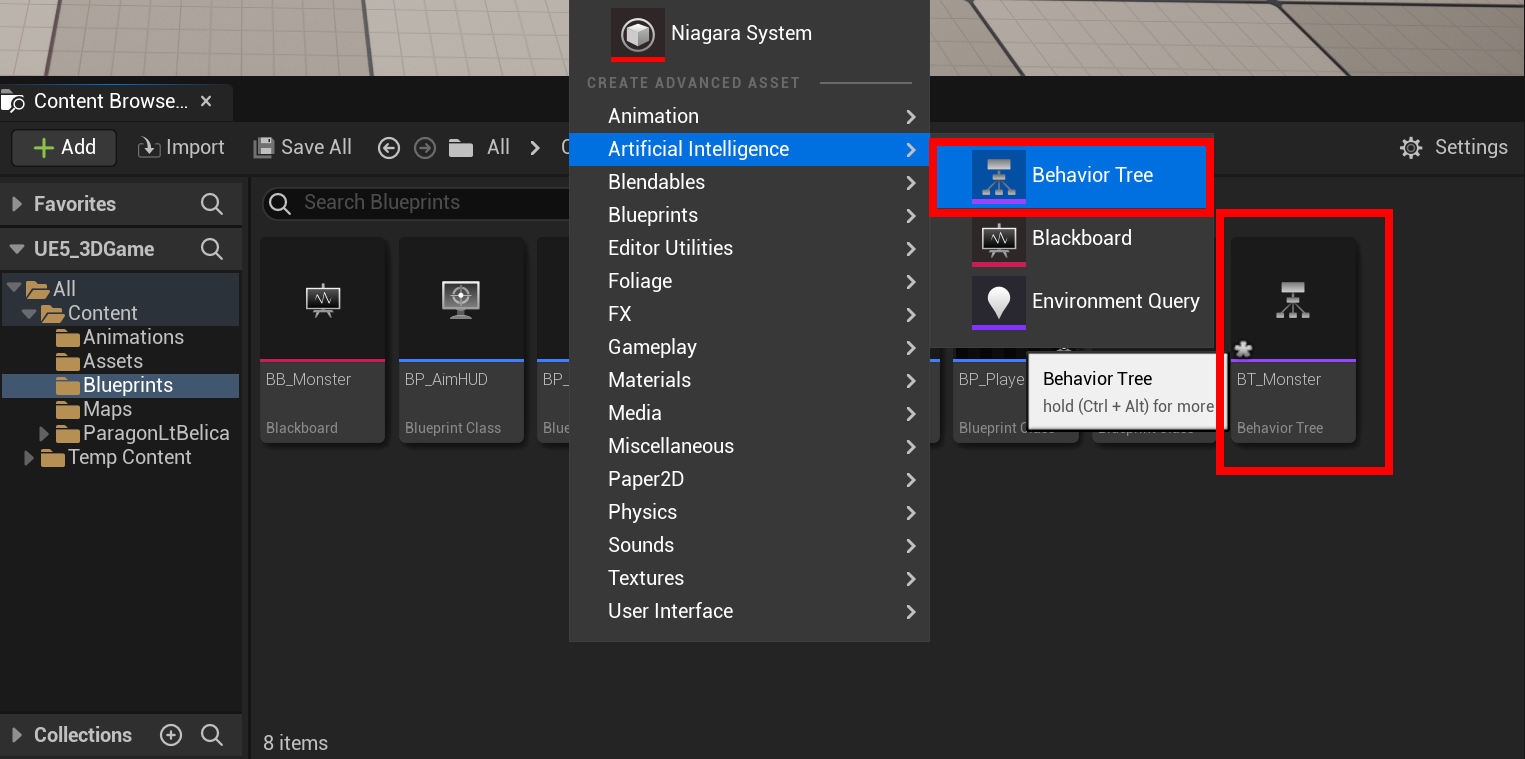Image resolution: width=1525 pixels, height=759 pixels.
Task: Search the UE5_3DGame folder tree
Action: click(212, 249)
